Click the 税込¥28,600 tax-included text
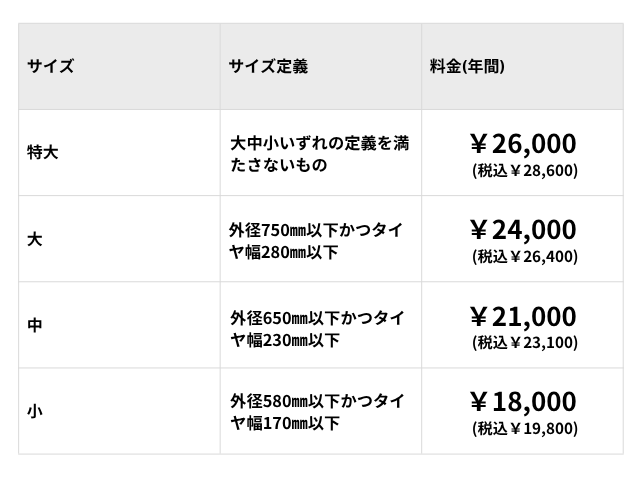Screen dimensions: 640x480 point(525,170)
